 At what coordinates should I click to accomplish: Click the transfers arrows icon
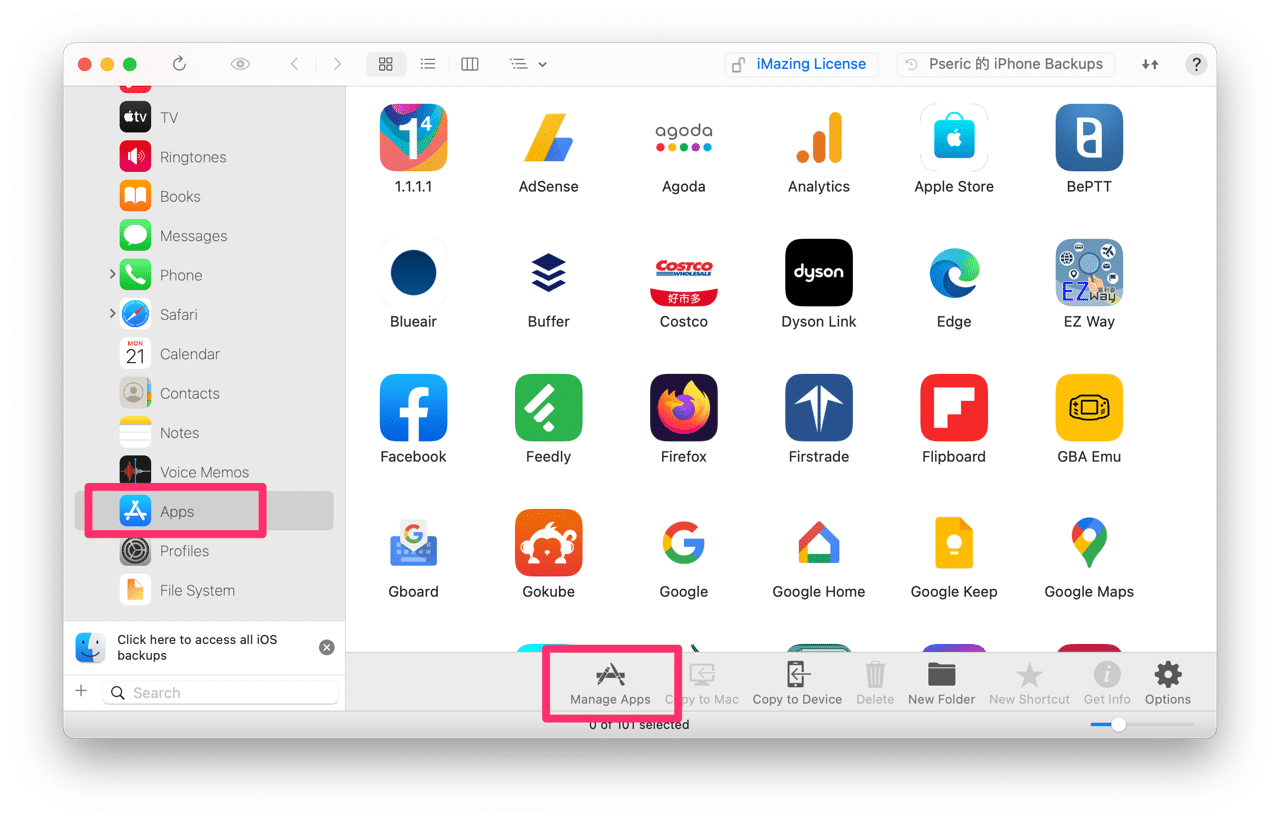click(x=1150, y=64)
